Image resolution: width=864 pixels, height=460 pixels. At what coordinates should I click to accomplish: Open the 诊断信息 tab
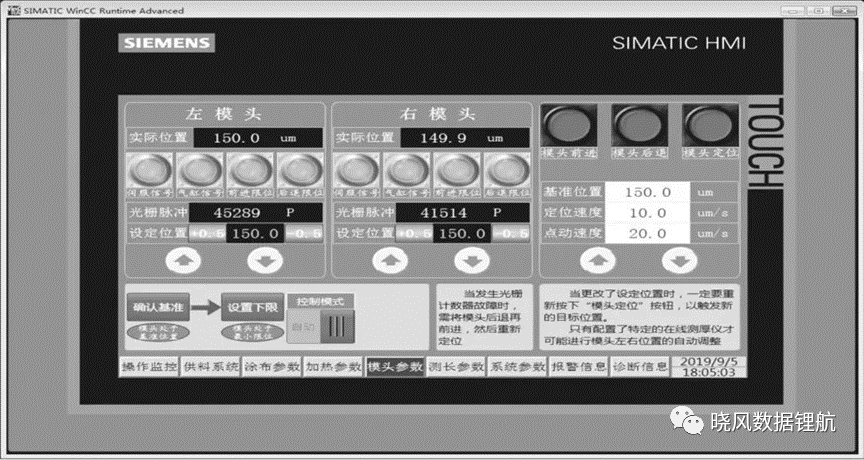coord(640,367)
